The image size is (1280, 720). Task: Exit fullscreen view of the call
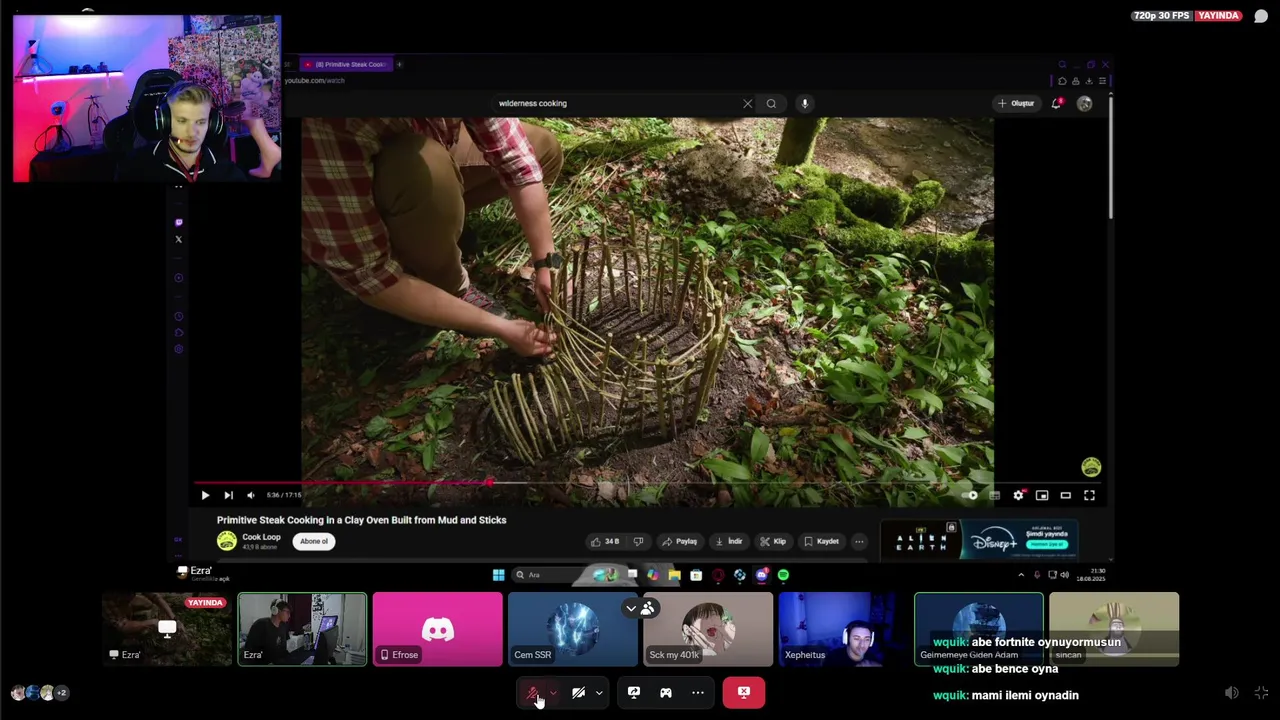1261,692
